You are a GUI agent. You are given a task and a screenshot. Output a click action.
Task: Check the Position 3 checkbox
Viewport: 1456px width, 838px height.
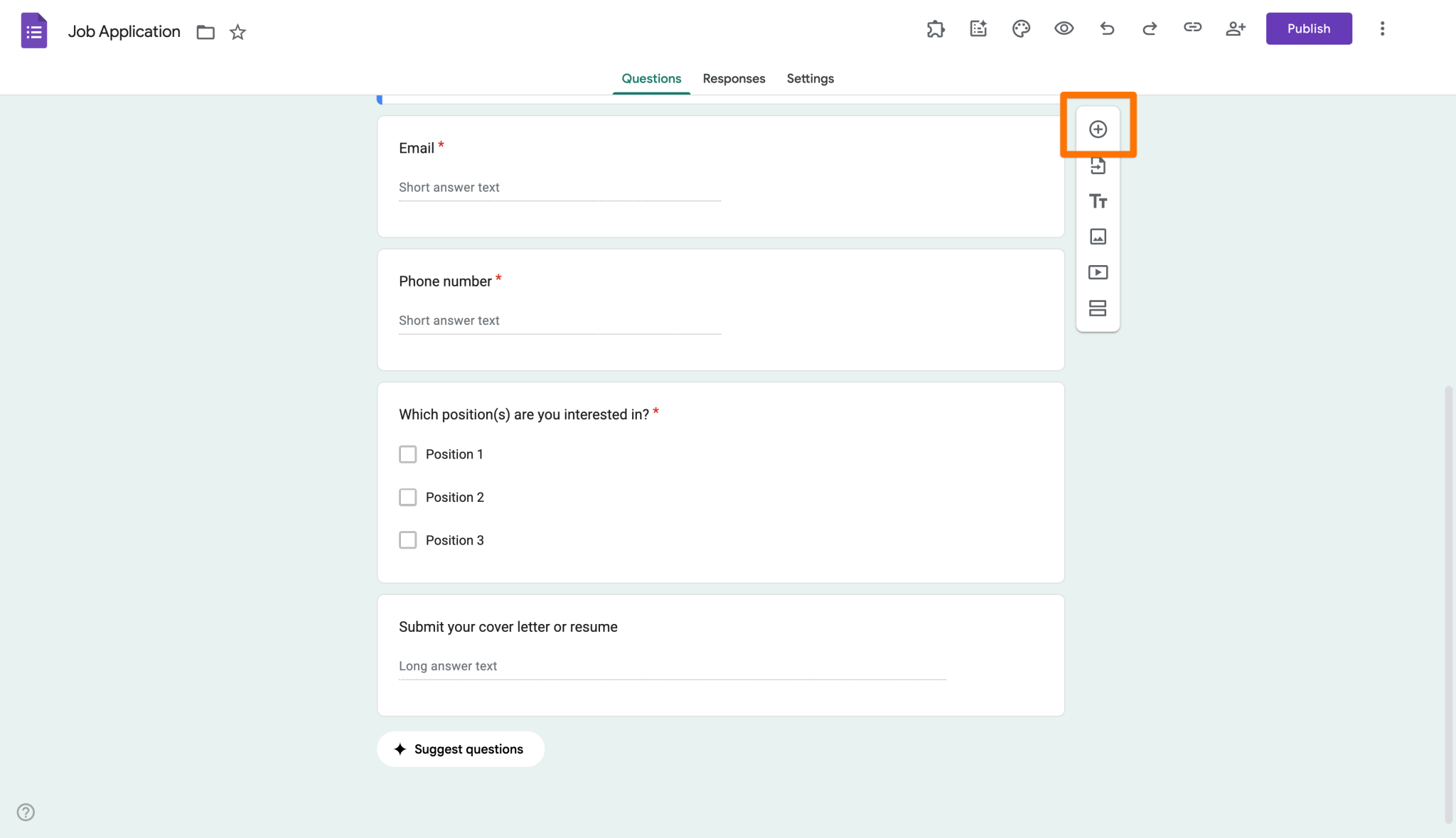[407, 539]
